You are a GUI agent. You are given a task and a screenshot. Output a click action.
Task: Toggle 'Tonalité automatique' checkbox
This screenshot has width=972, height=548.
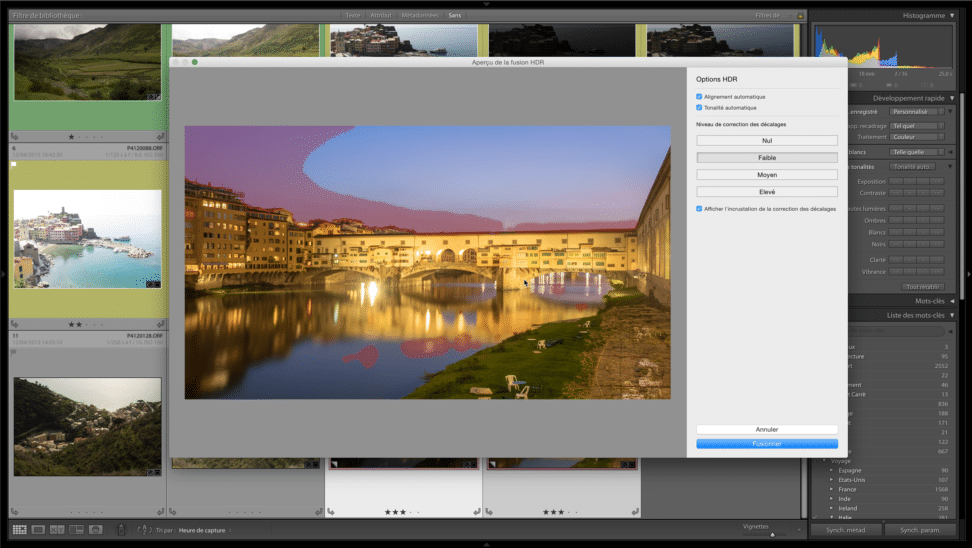pos(699,107)
